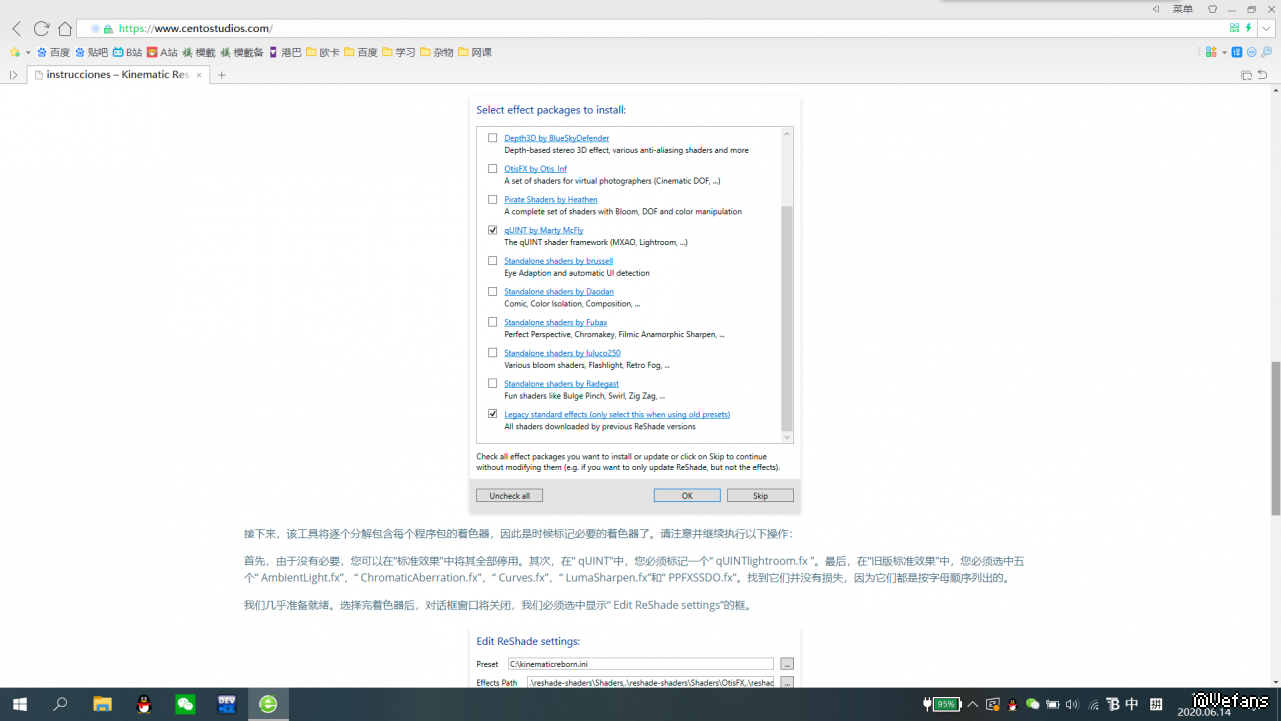Uncheck the qUINT by Marty McFly box

(492, 230)
